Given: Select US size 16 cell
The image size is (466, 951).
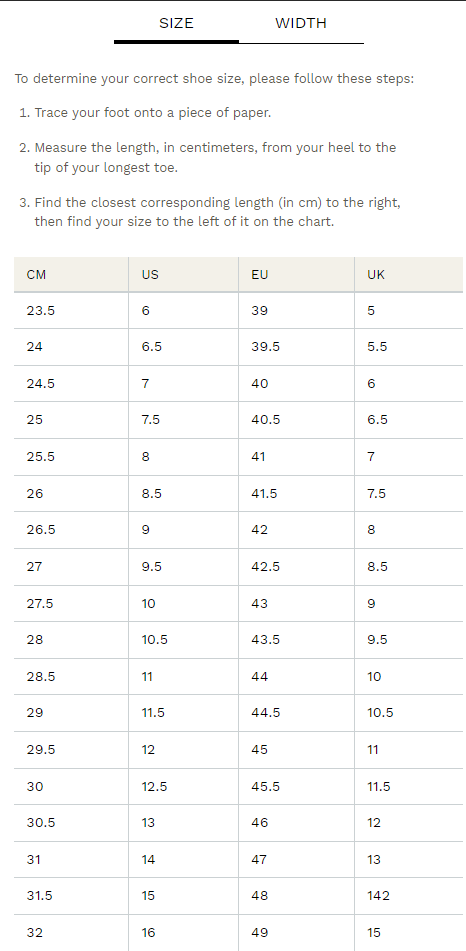Looking at the screenshot, I should pyautogui.click(x=183, y=933).
